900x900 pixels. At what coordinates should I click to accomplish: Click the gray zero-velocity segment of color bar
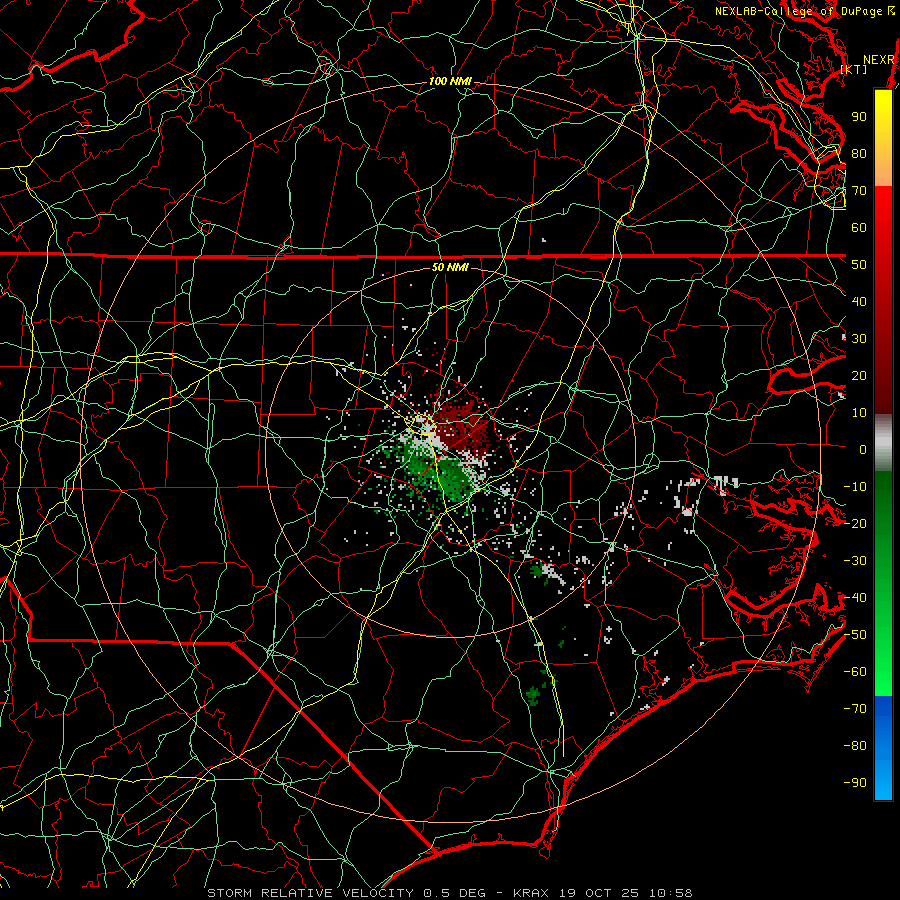pyautogui.click(x=883, y=443)
